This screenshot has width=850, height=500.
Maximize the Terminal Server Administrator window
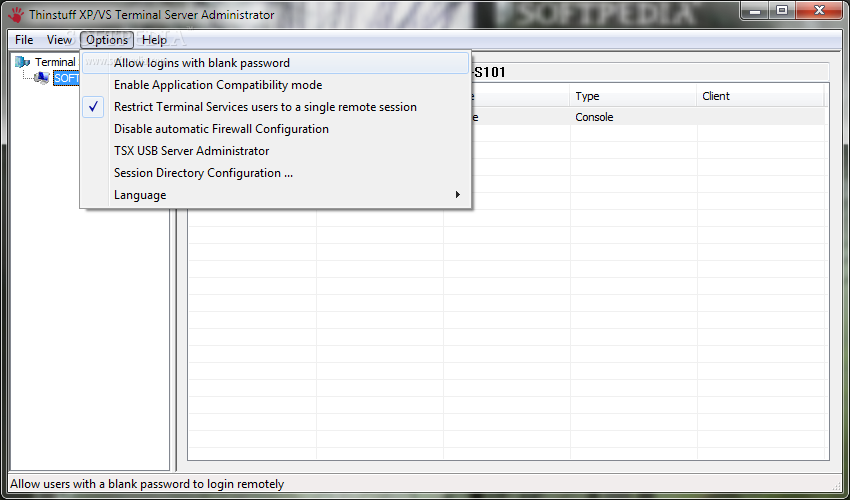click(x=782, y=10)
